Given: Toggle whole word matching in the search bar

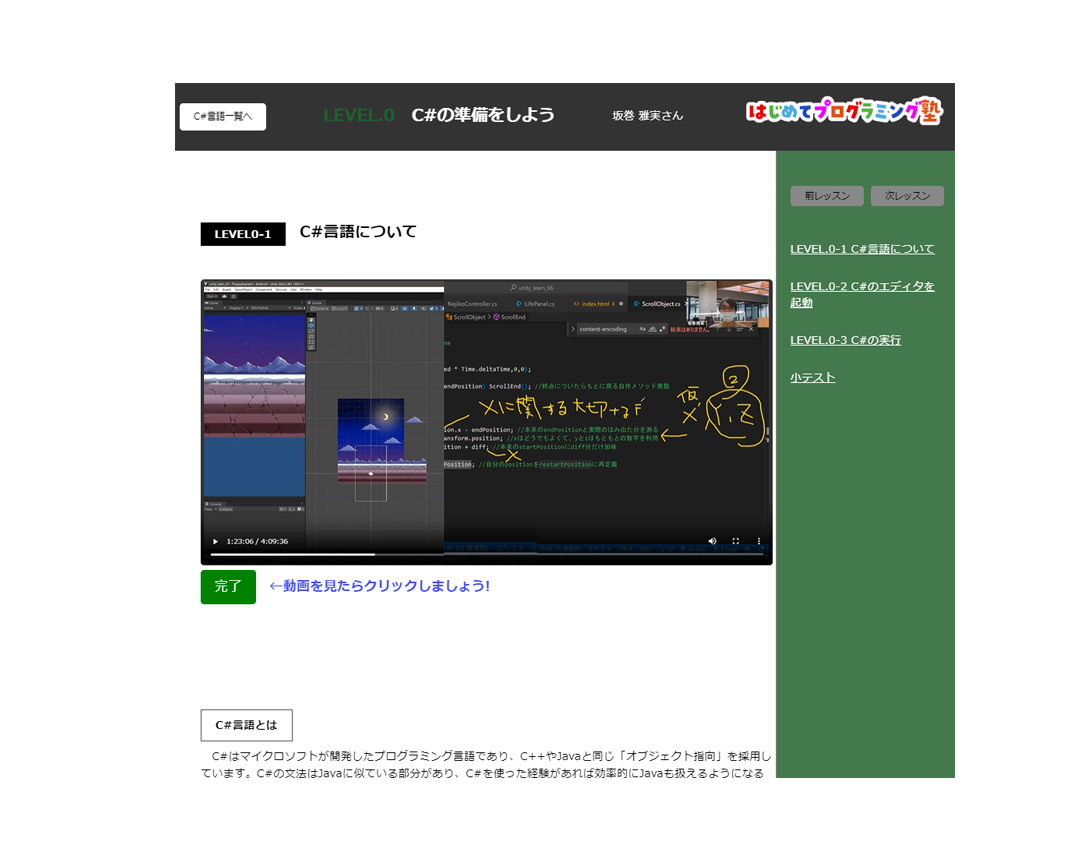Looking at the screenshot, I should click(653, 329).
